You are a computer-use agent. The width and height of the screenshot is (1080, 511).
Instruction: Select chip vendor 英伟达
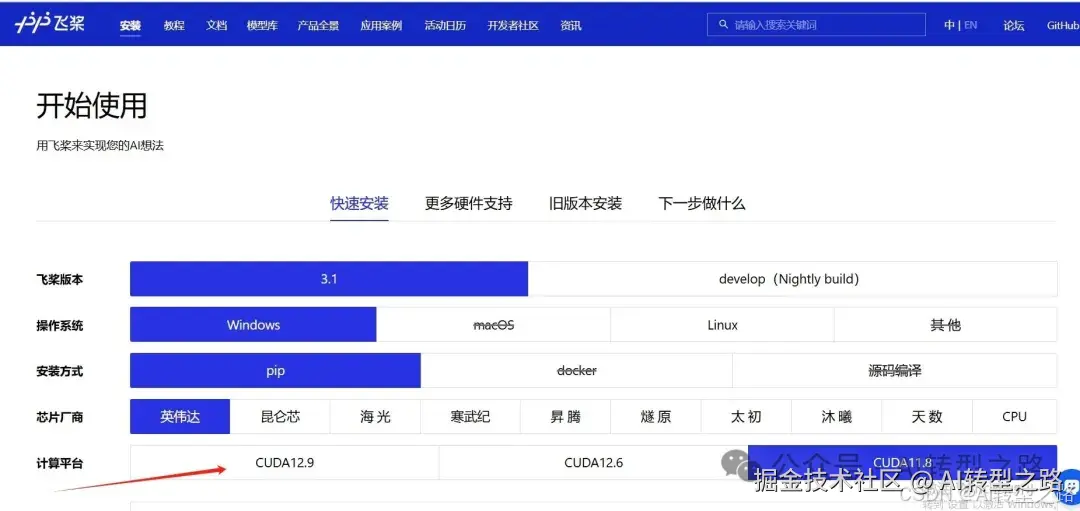click(x=180, y=417)
